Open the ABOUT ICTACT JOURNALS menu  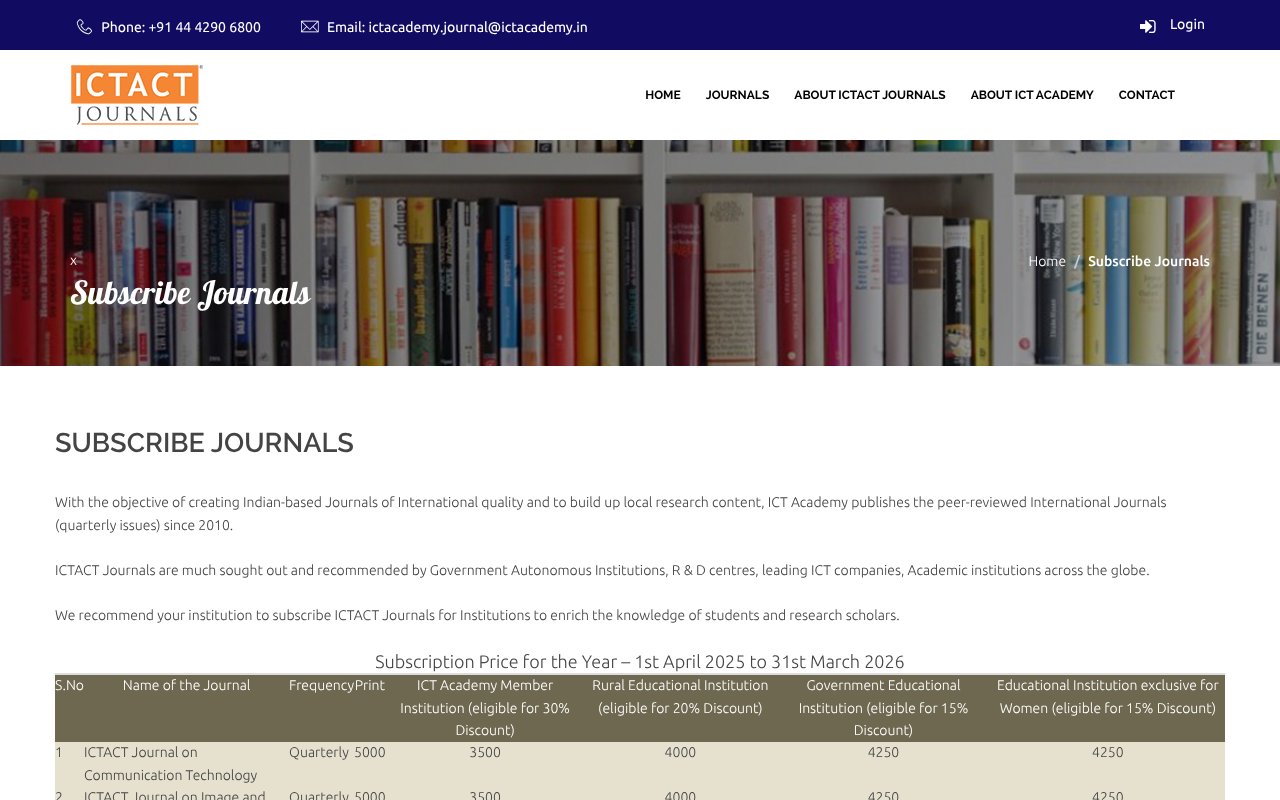click(869, 95)
